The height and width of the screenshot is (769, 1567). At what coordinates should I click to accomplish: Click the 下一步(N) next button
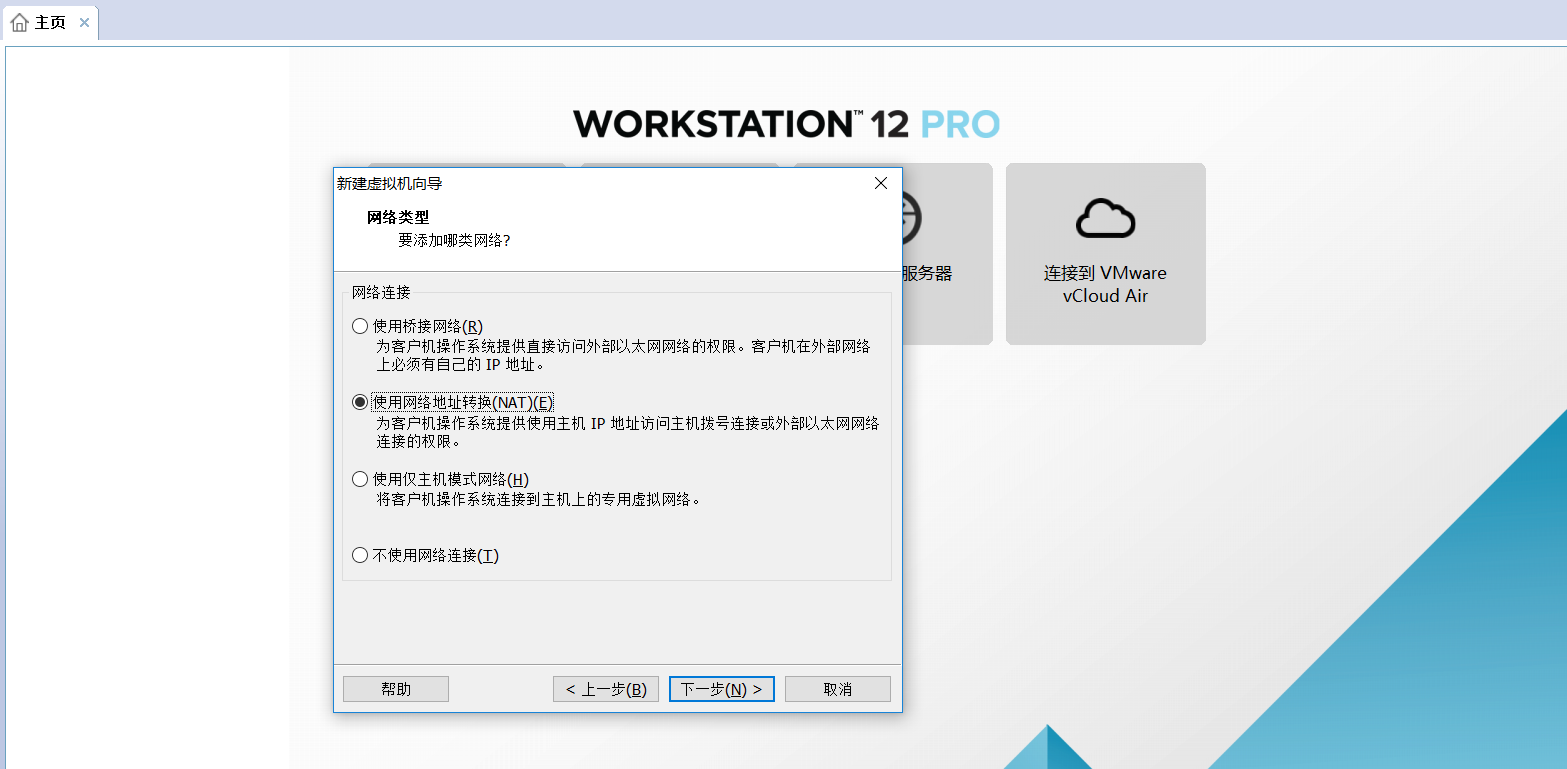click(722, 689)
